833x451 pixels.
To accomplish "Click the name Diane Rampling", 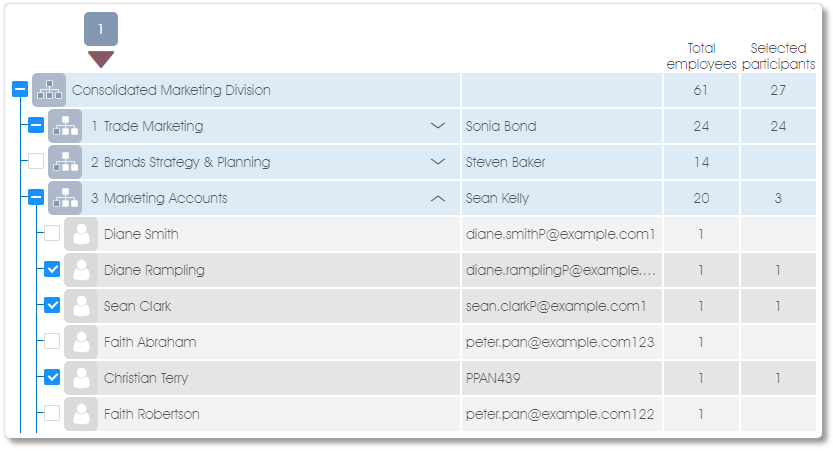I will [154, 270].
